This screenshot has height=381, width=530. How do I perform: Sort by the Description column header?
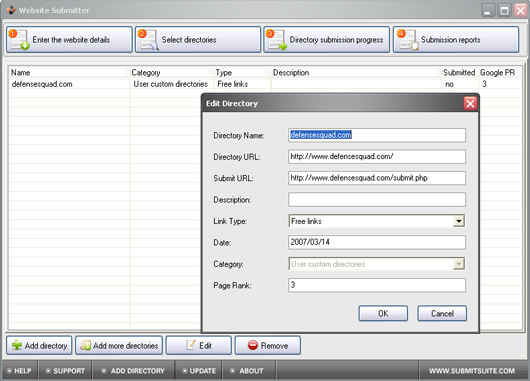pyautogui.click(x=356, y=72)
